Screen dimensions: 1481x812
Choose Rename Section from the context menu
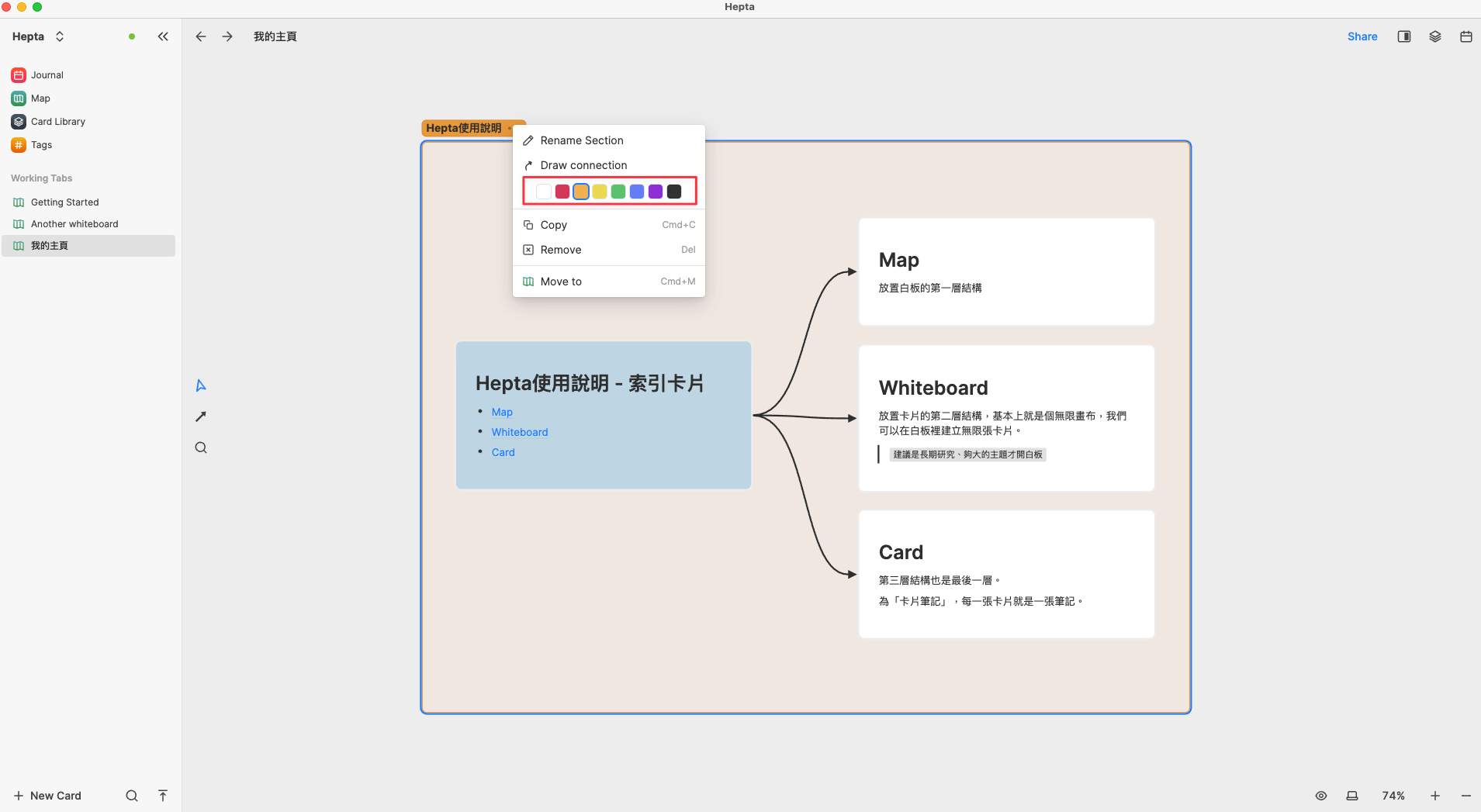(x=583, y=140)
